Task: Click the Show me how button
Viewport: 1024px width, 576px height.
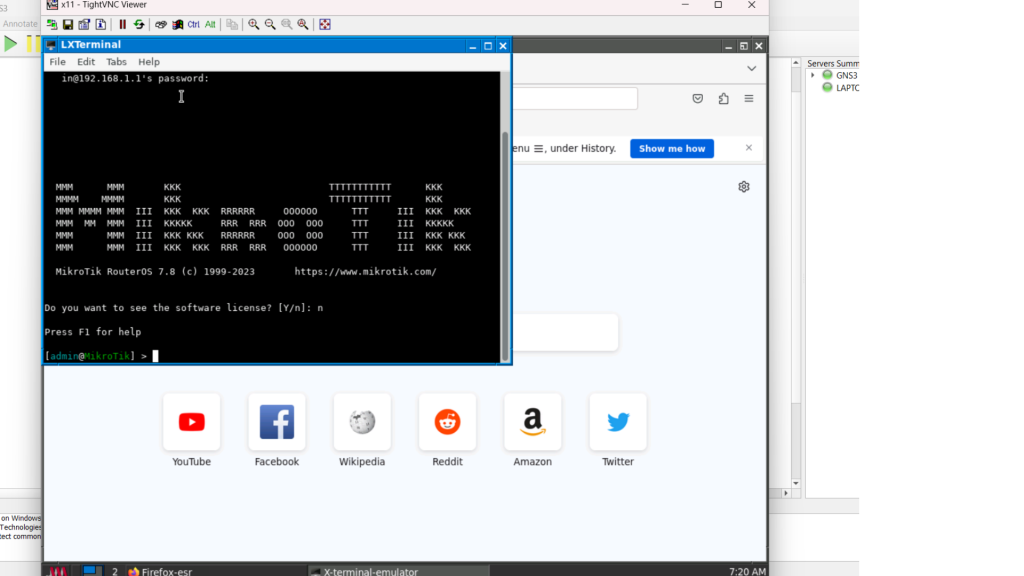Action: click(x=671, y=148)
